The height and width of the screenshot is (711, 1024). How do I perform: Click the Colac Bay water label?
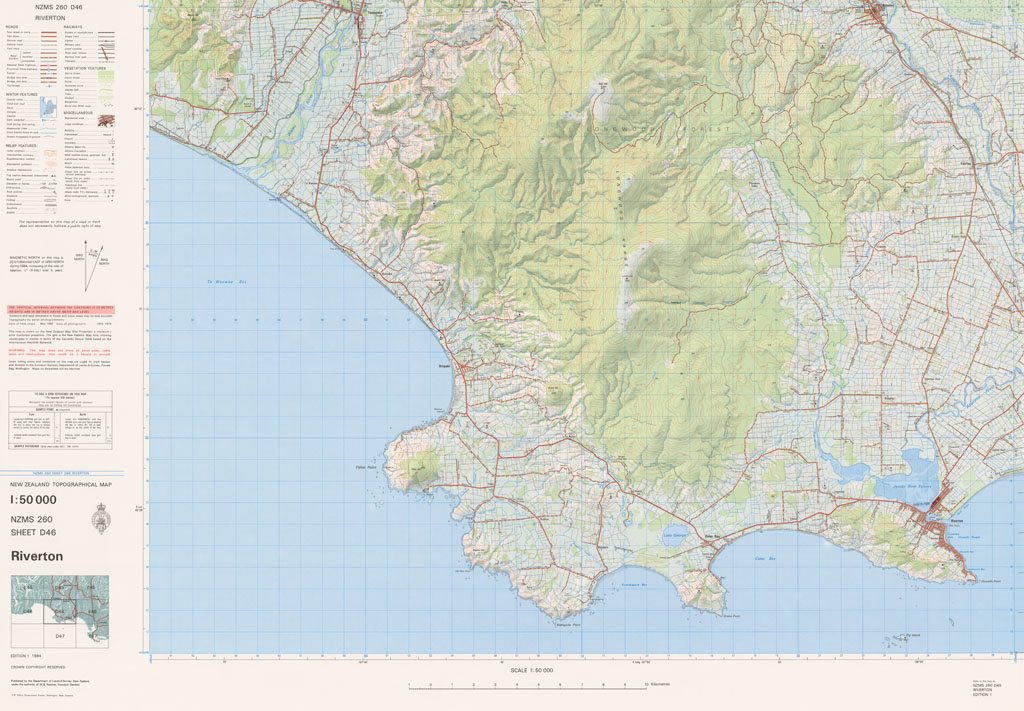[x=765, y=558]
